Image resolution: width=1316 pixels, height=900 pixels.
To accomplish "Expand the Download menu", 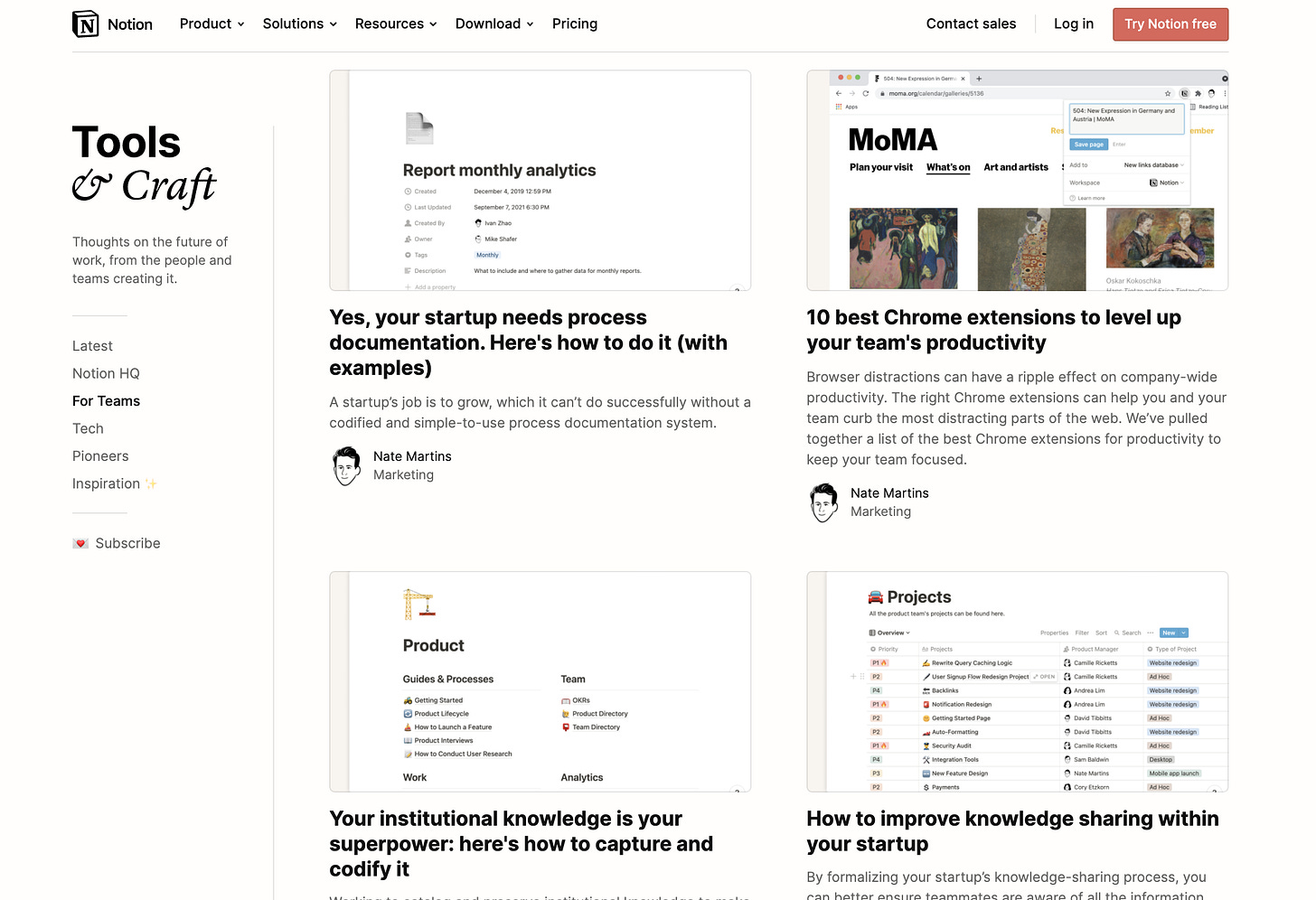I will click(494, 23).
